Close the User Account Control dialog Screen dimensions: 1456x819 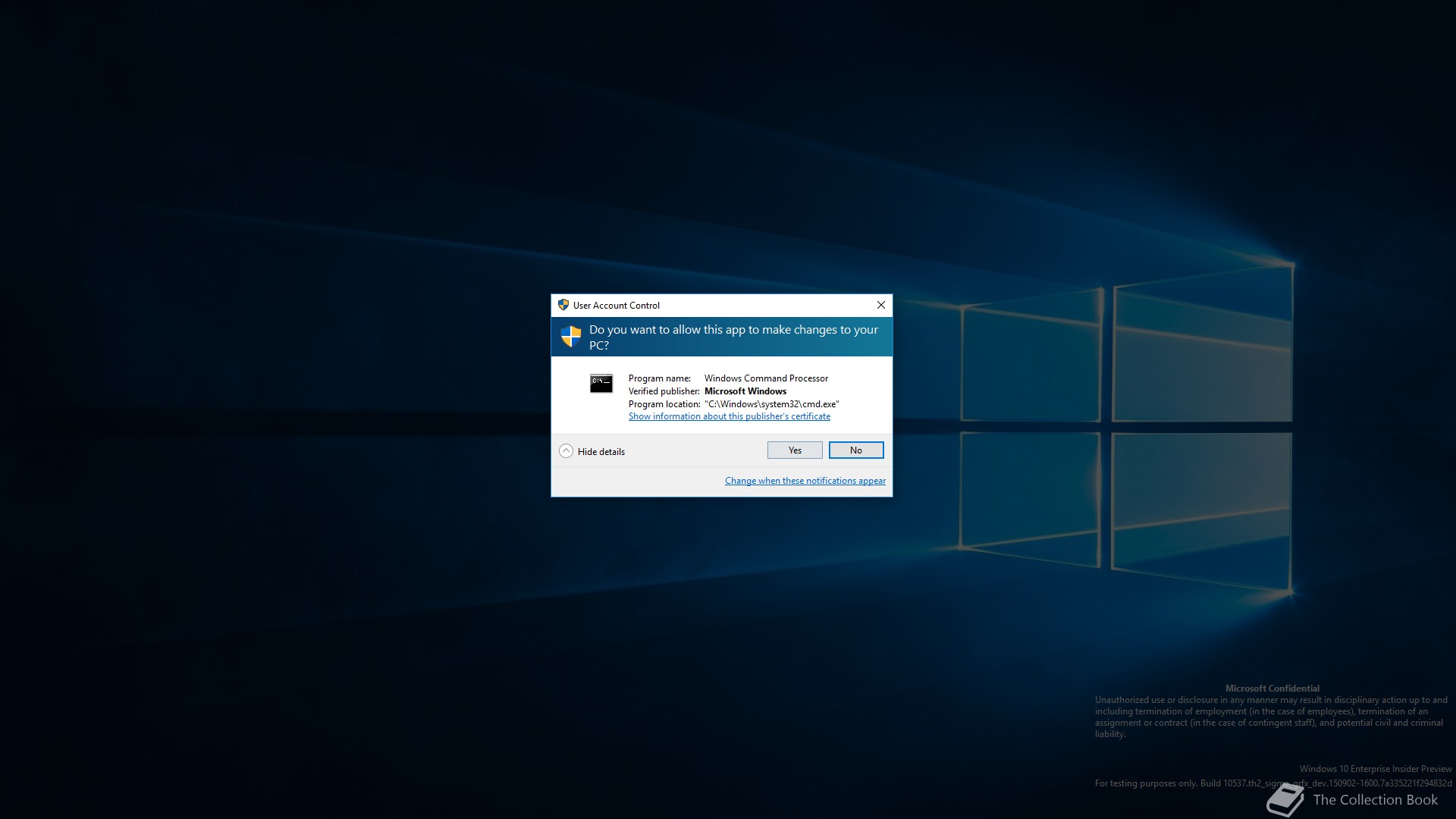(881, 305)
